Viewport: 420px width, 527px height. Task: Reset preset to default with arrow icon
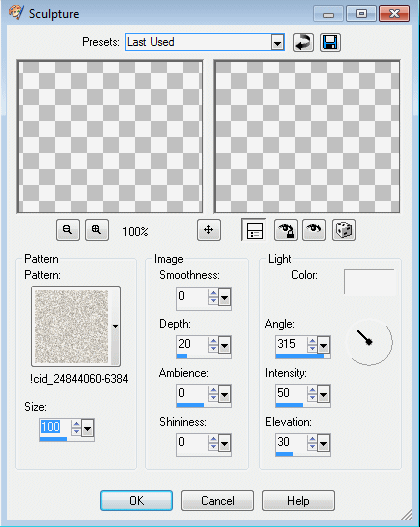tap(303, 42)
